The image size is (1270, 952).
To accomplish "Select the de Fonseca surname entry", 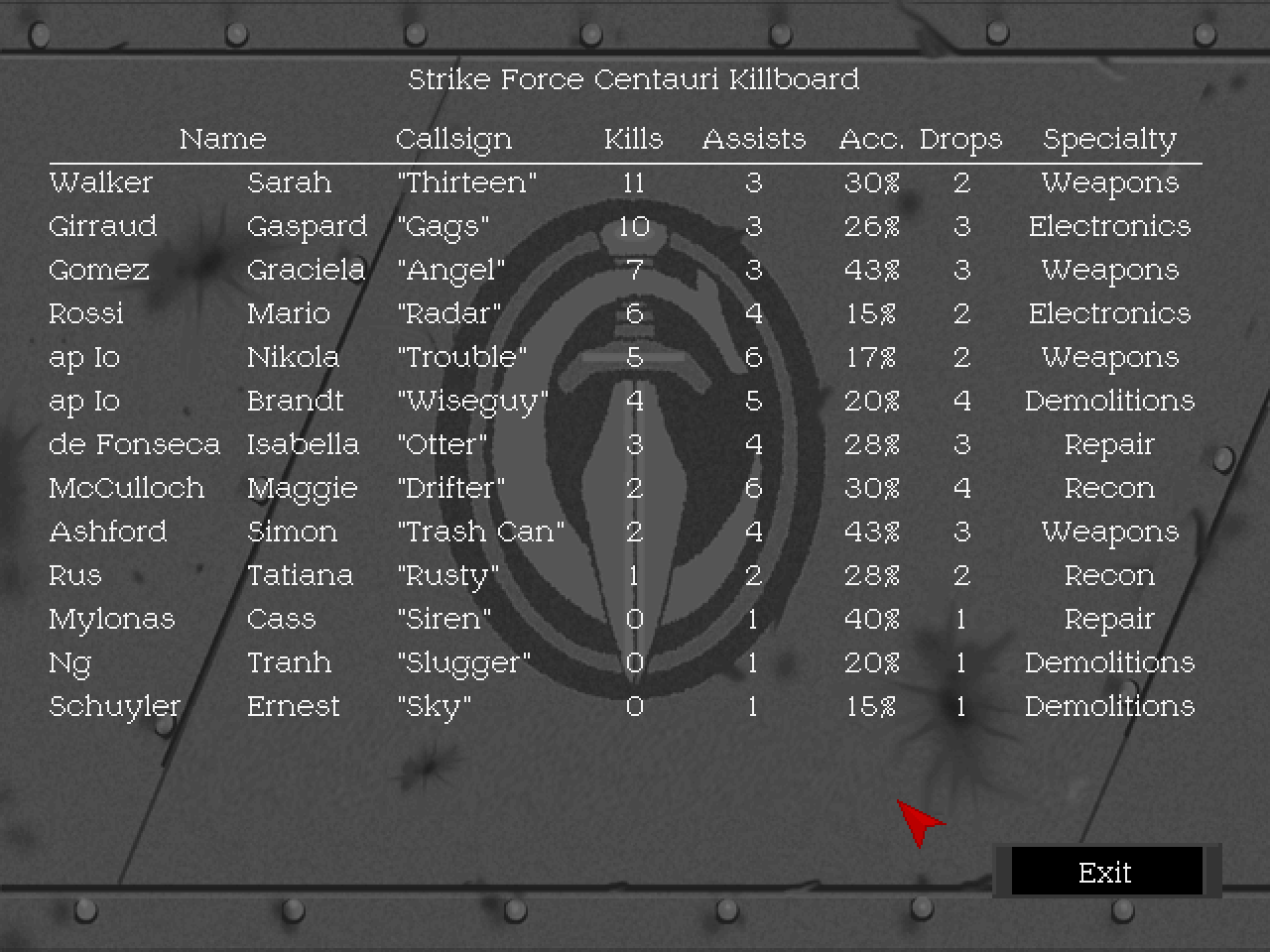I will coord(134,444).
